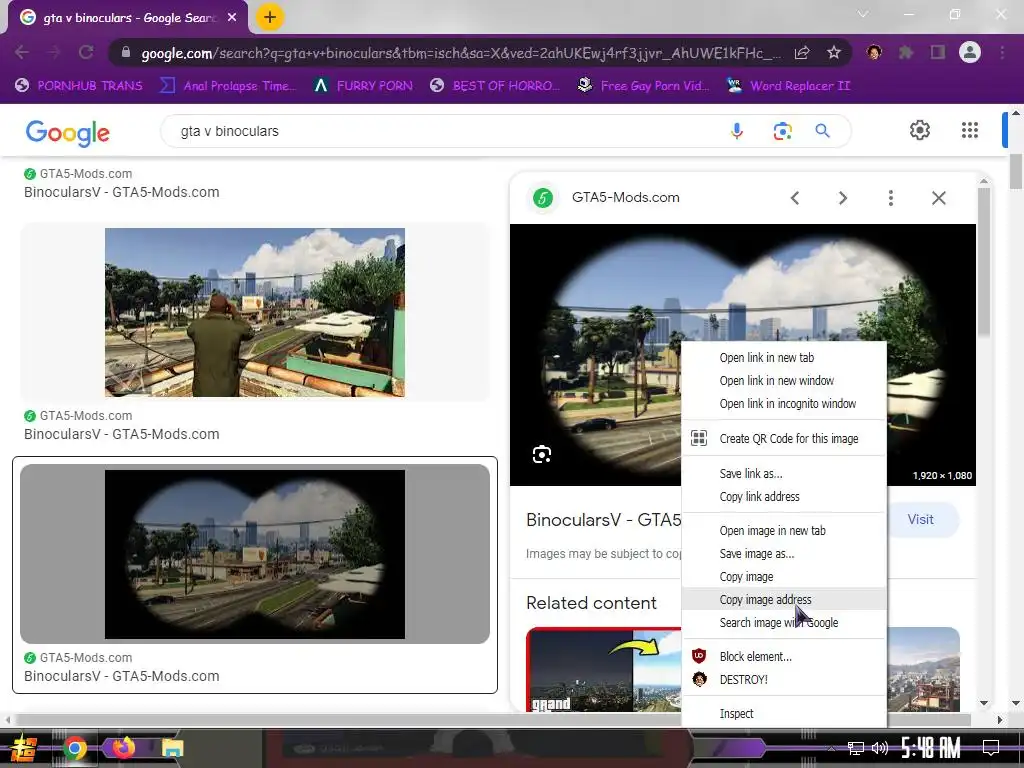Open Chrome from the taskbar

(74, 748)
